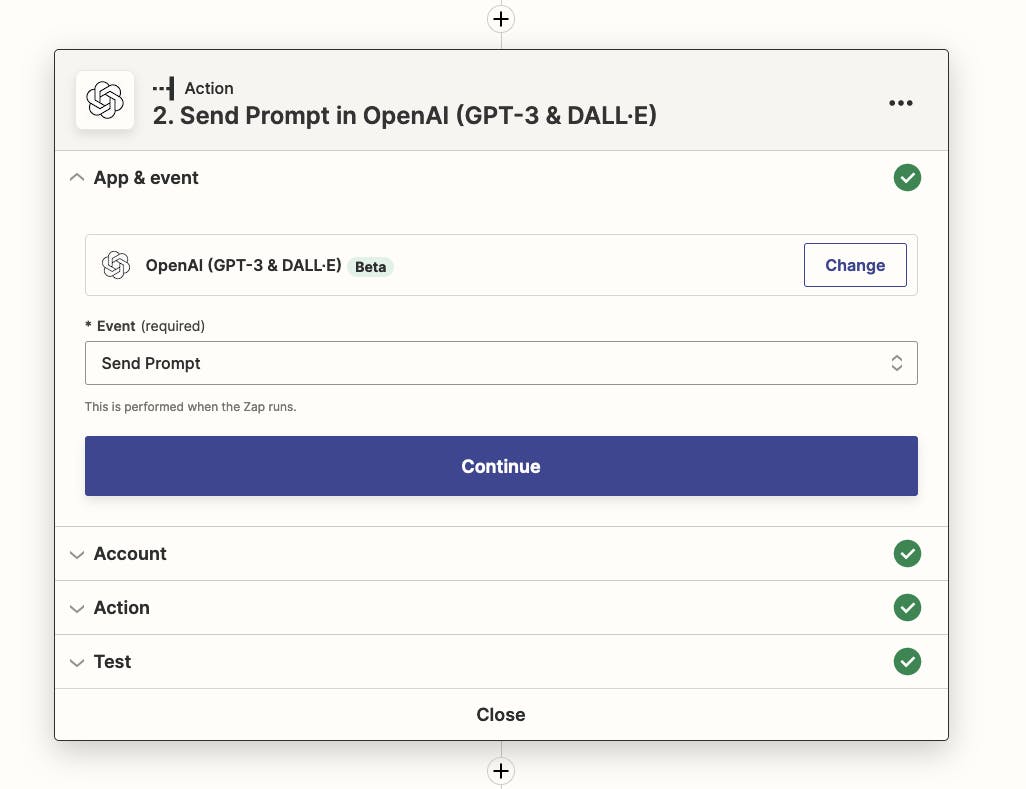Image resolution: width=1026 pixels, height=789 pixels.
Task: Click the small OpenAI icon in app row
Action: 116,265
